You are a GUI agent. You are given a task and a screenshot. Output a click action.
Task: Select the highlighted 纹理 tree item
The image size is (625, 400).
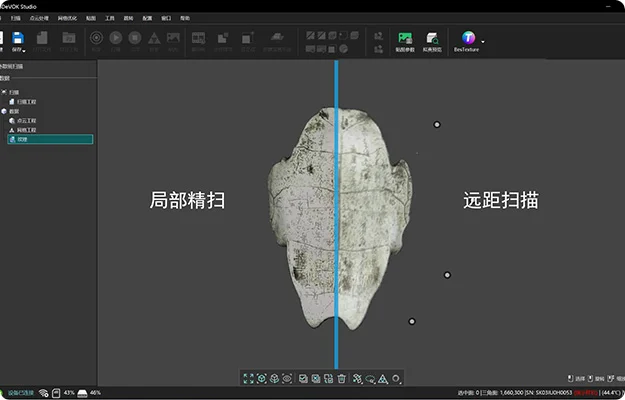pos(21,139)
